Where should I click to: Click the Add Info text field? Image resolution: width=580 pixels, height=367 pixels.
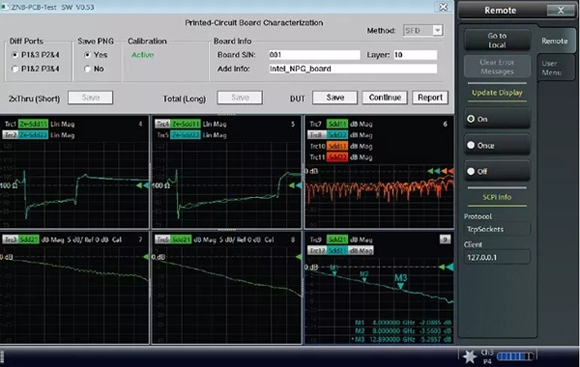point(353,69)
